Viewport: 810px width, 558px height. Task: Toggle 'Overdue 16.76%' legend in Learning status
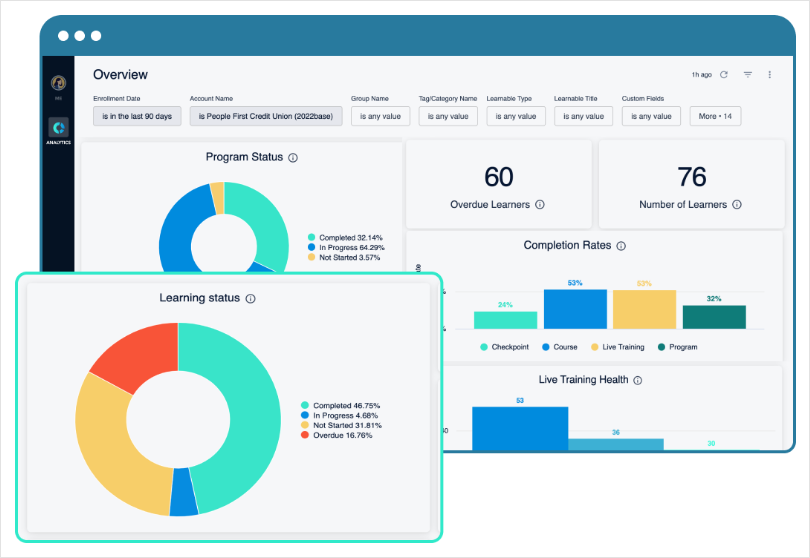pyautogui.click(x=336, y=435)
